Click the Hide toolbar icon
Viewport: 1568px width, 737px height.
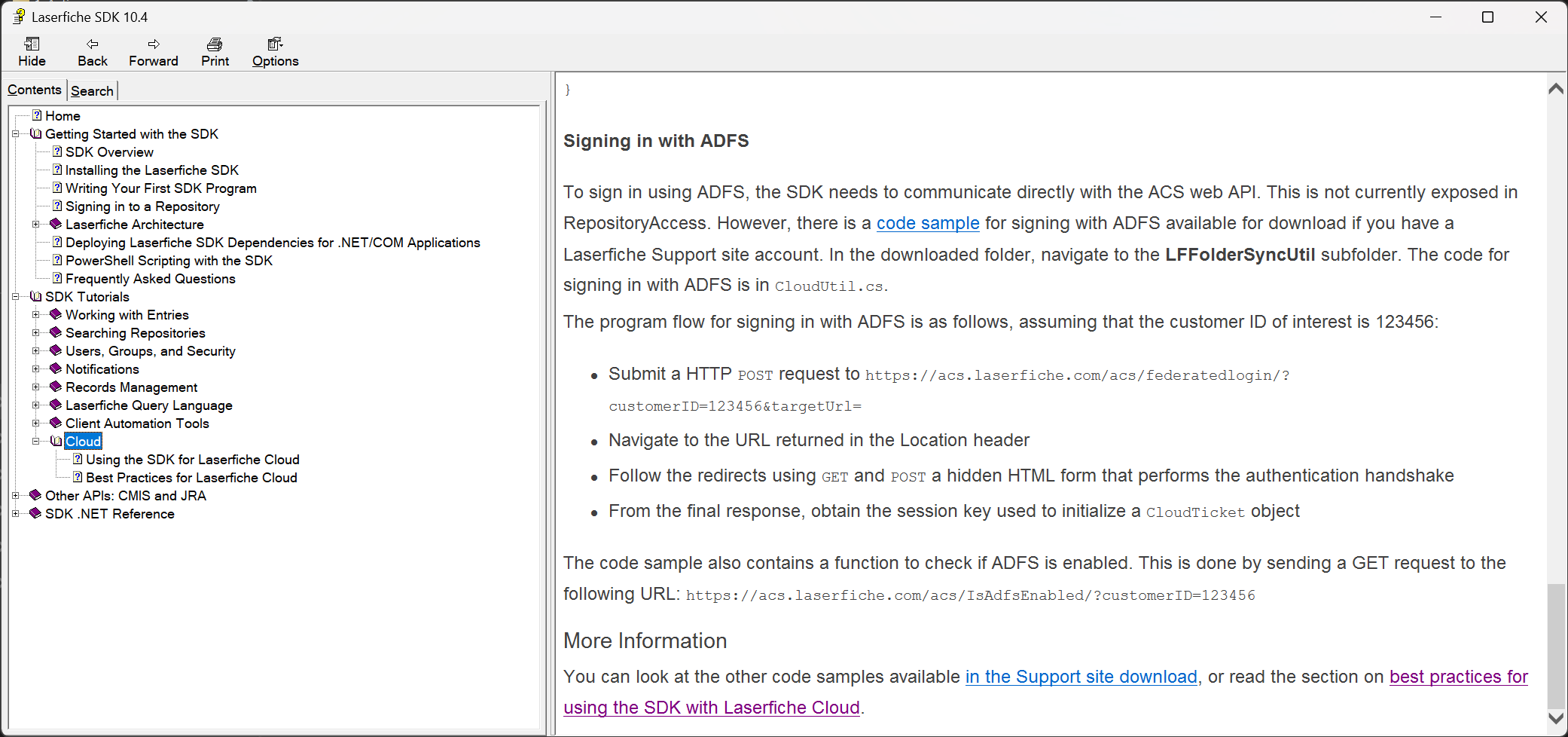coord(32,44)
